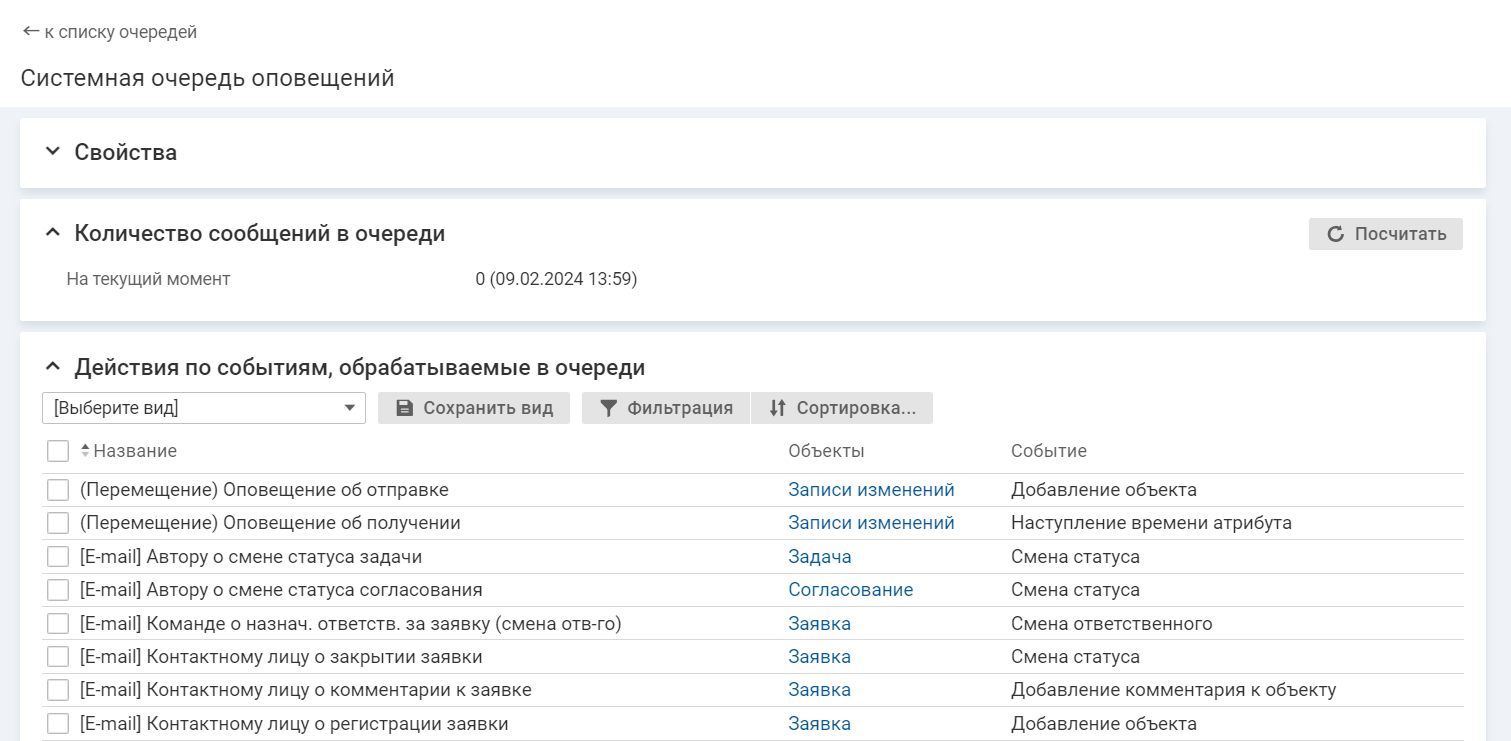Open Записи изменений link in first row
This screenshot has width=1511, height=741.
(870, 490)
